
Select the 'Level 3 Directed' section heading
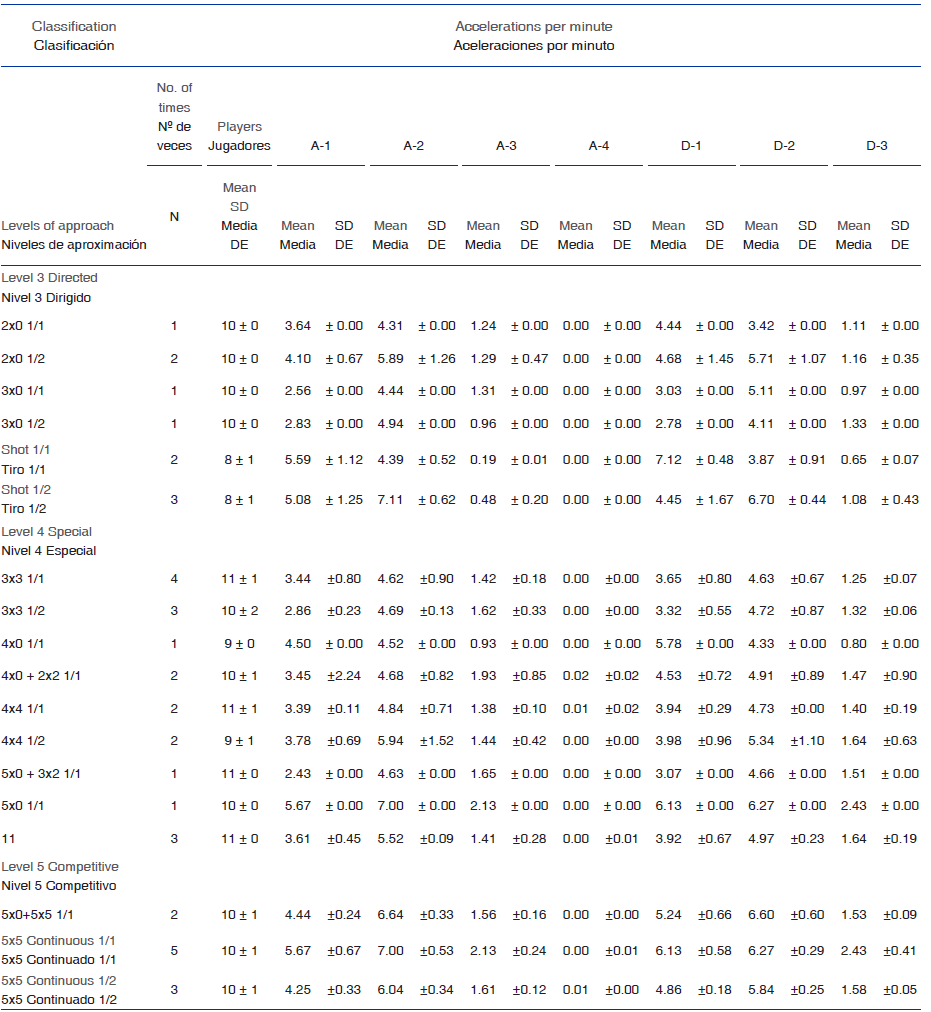click(x=50, y=278)
